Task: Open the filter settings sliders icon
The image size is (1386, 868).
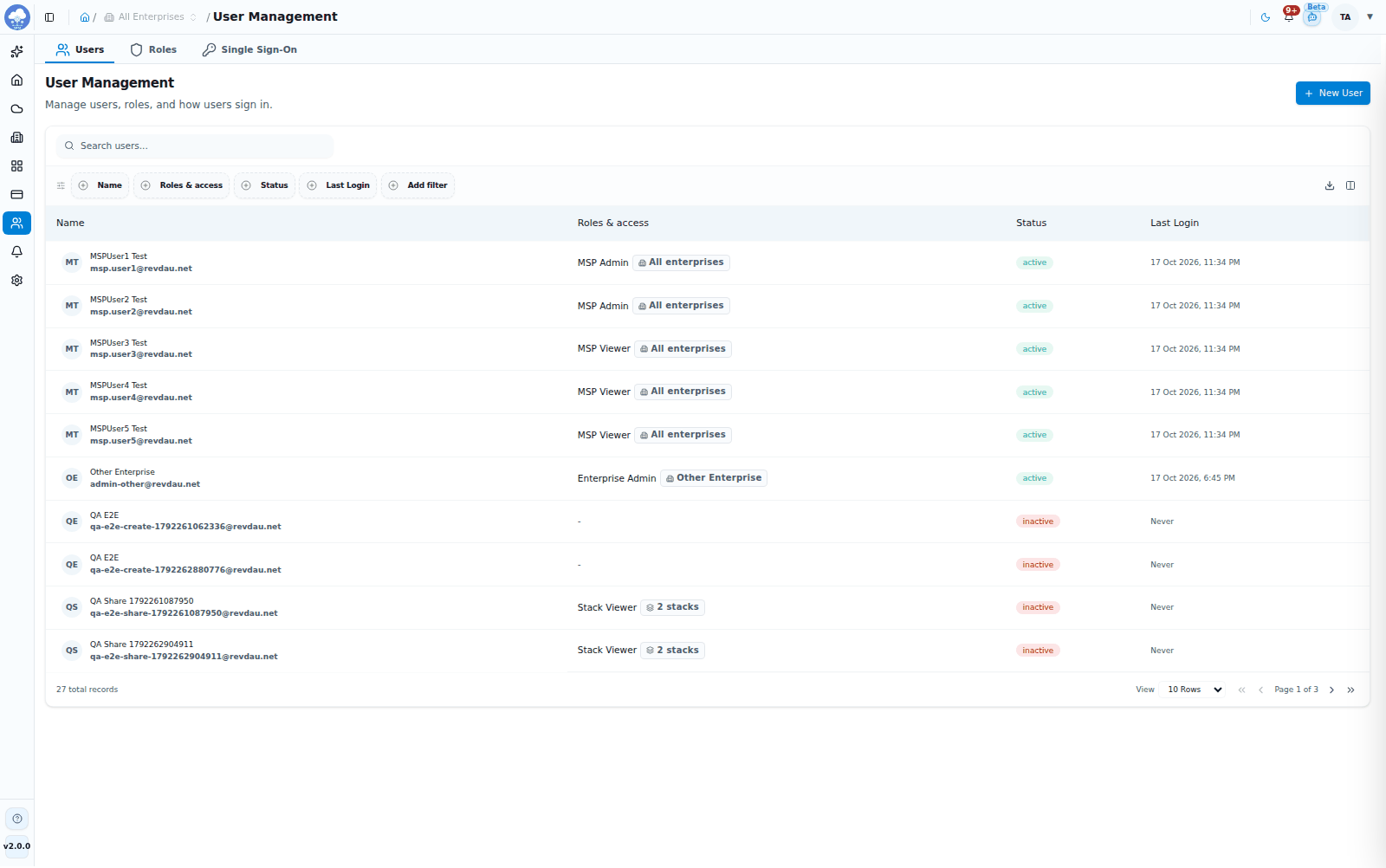Action: click(x=61, y=185)
